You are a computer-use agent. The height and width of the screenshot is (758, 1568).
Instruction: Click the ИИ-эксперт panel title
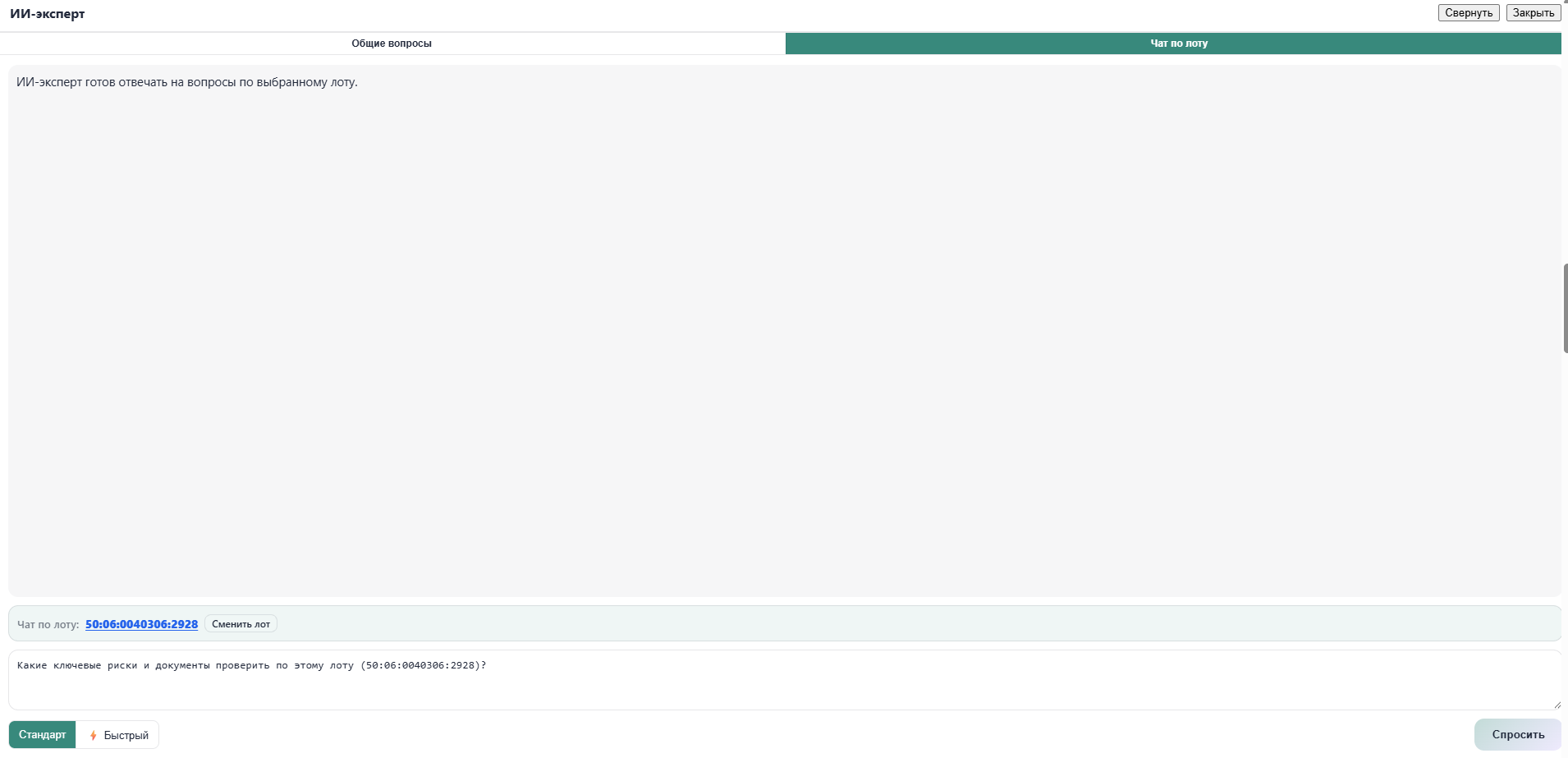[48, 14]
